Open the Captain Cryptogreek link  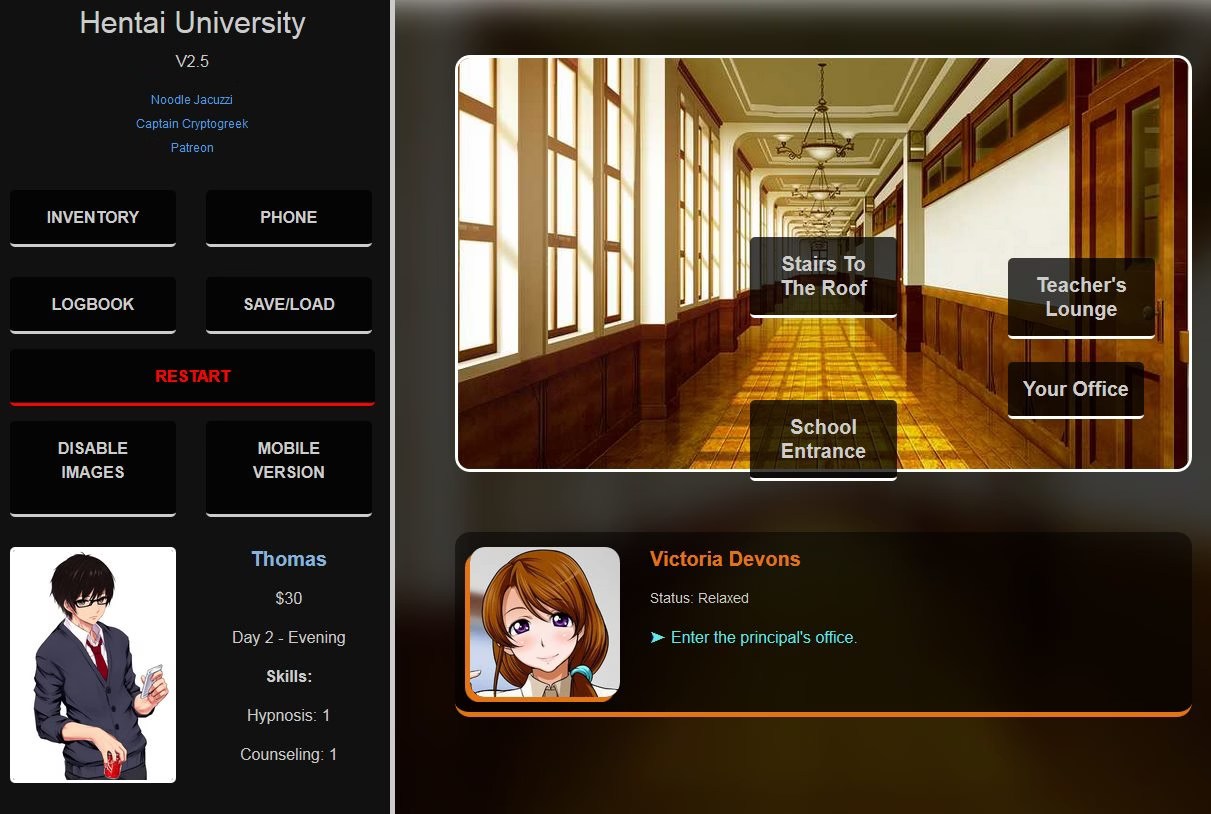coord(192,123)
